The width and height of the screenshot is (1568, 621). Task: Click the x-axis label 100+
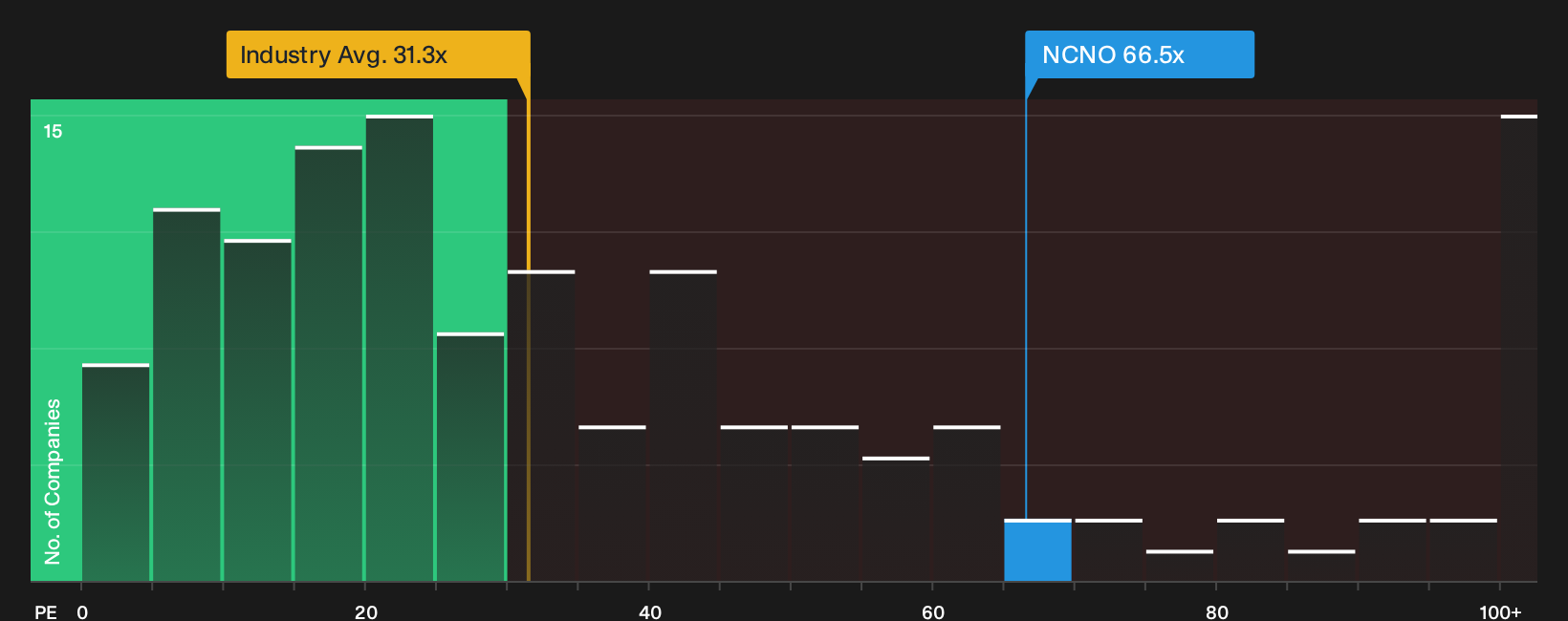(x=1500, y=611)
